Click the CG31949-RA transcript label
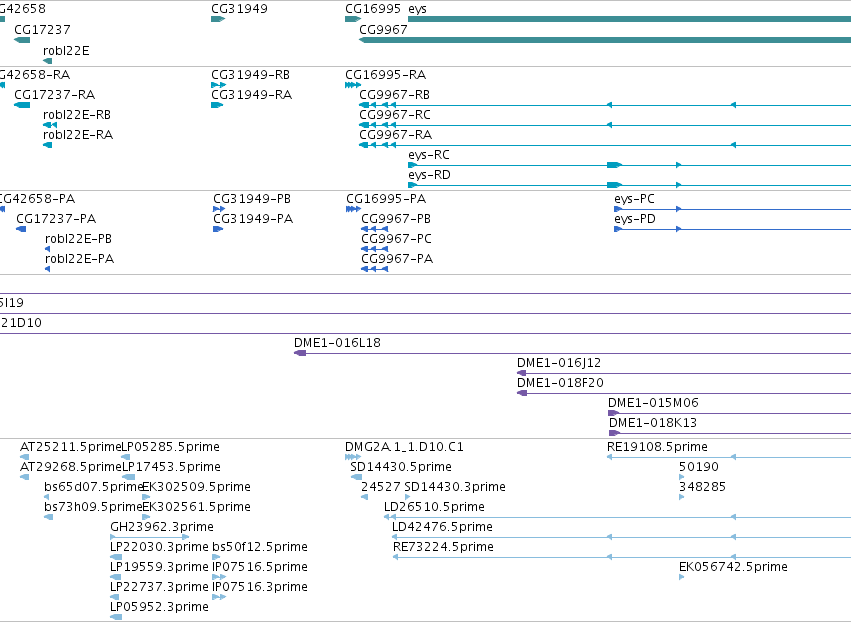The height and width of the screenshot is (622, 851). click(252, 95)
